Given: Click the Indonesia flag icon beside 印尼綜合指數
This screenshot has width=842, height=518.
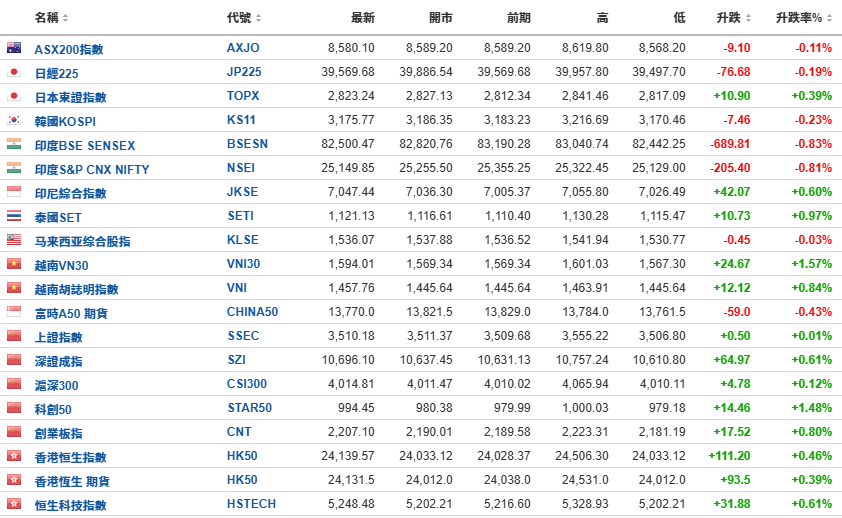Looking at the screenshot, I should (x=14, y=192).
